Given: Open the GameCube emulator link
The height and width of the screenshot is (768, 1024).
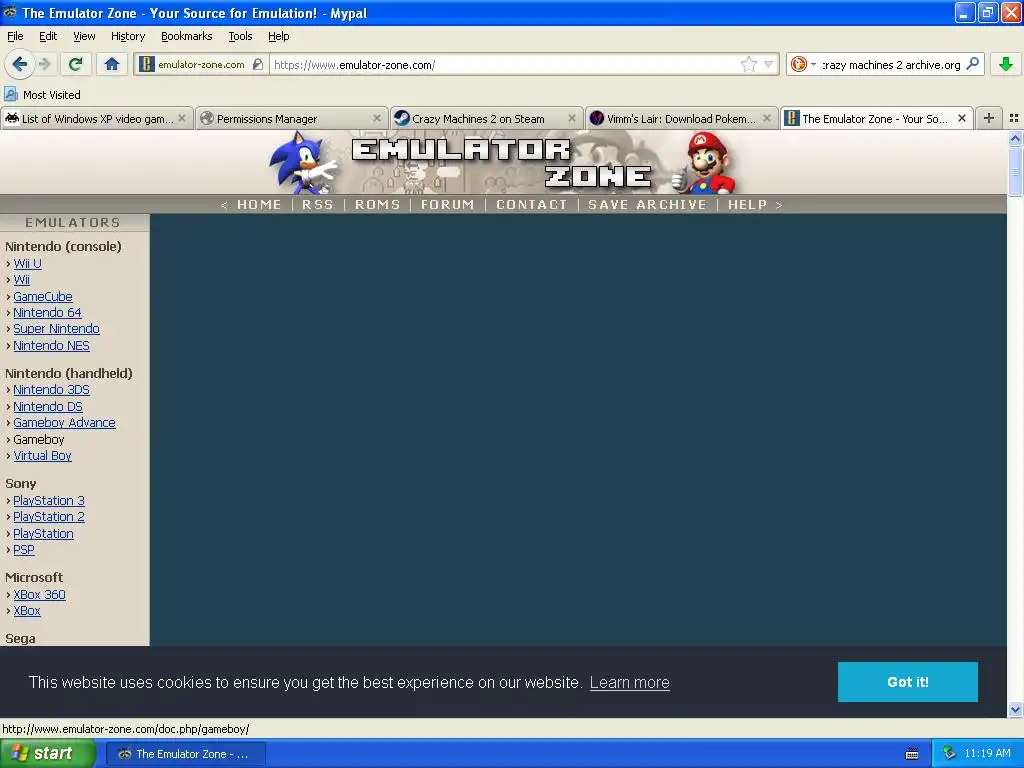Looking at the screenshot, I should 42,296.
